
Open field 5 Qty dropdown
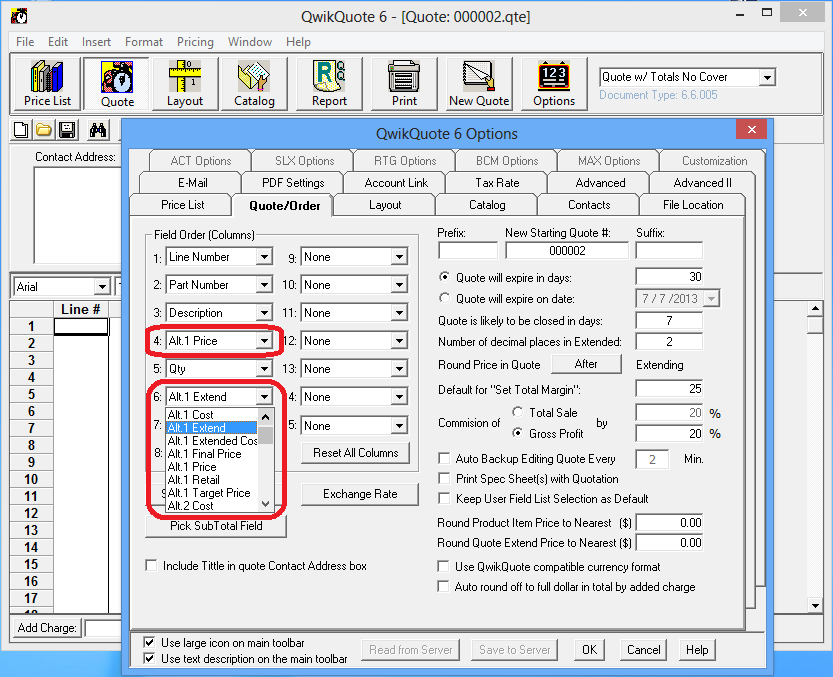tap(264, 369)
